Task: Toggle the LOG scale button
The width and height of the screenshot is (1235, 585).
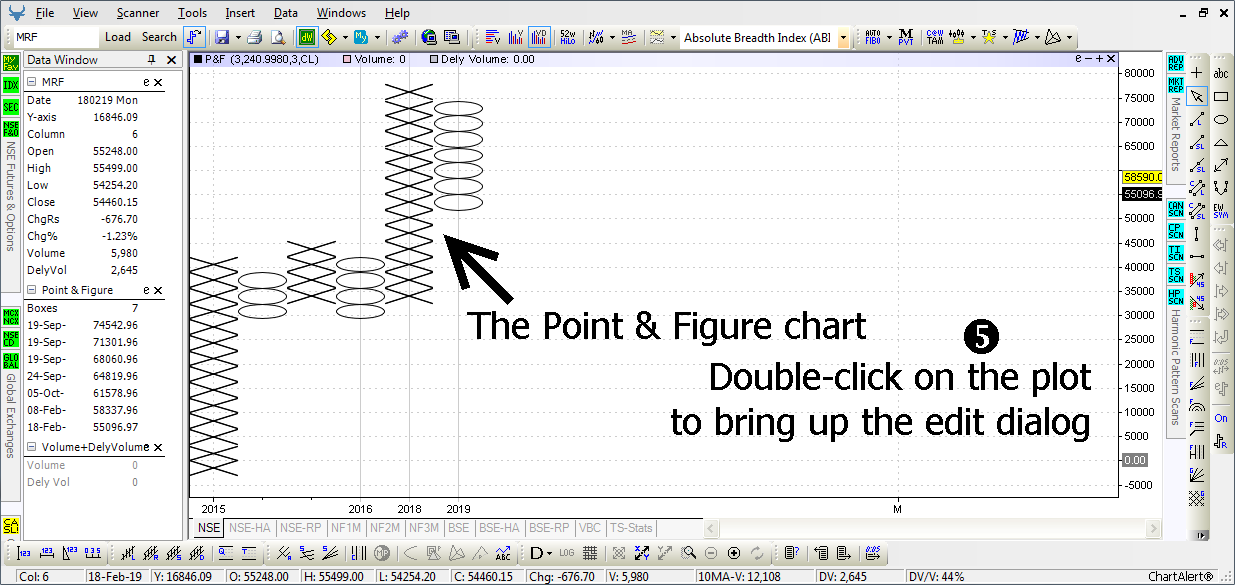Action: pyautogui.click(x=567, y=553)
